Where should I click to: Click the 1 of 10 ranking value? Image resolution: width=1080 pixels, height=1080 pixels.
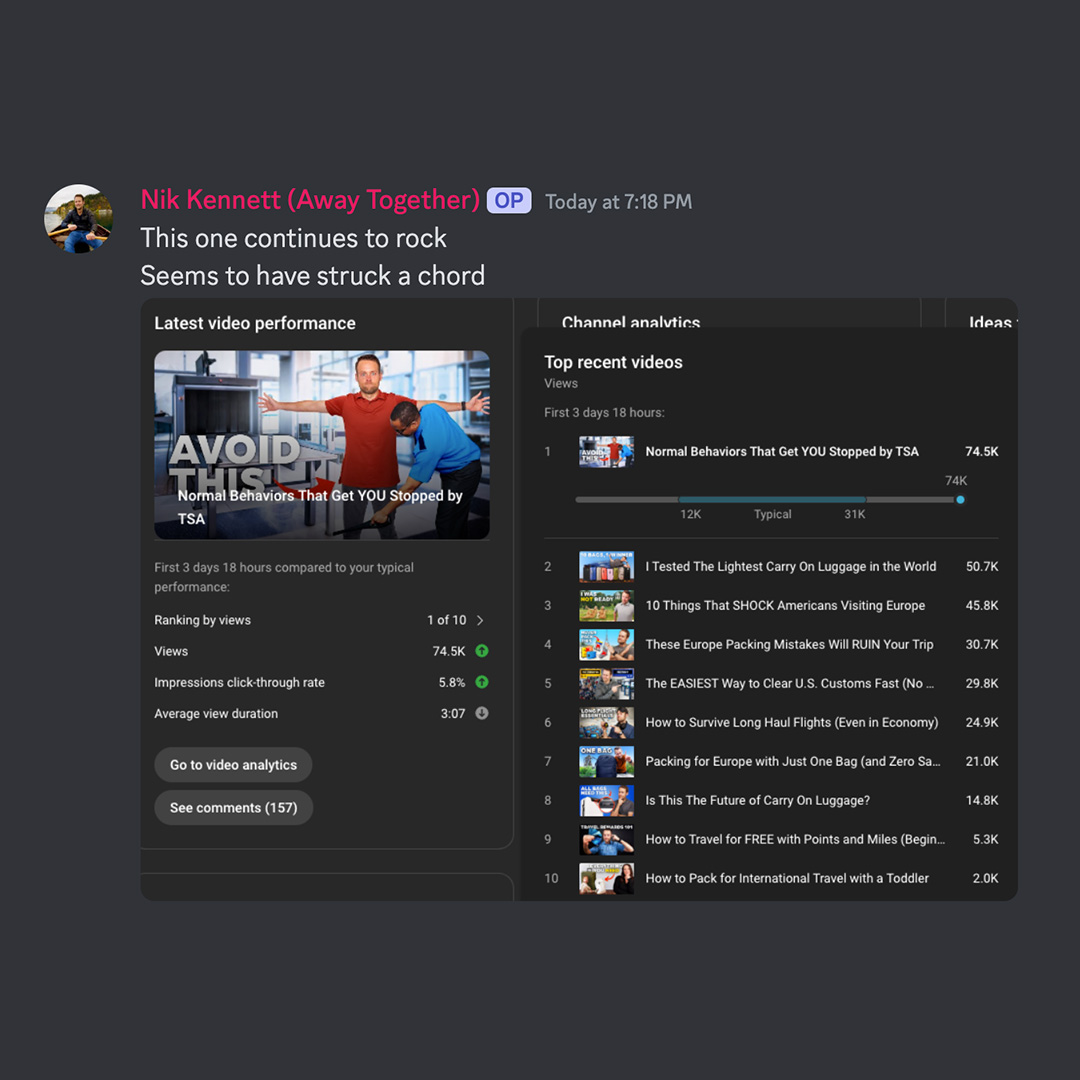pos(446,620)
